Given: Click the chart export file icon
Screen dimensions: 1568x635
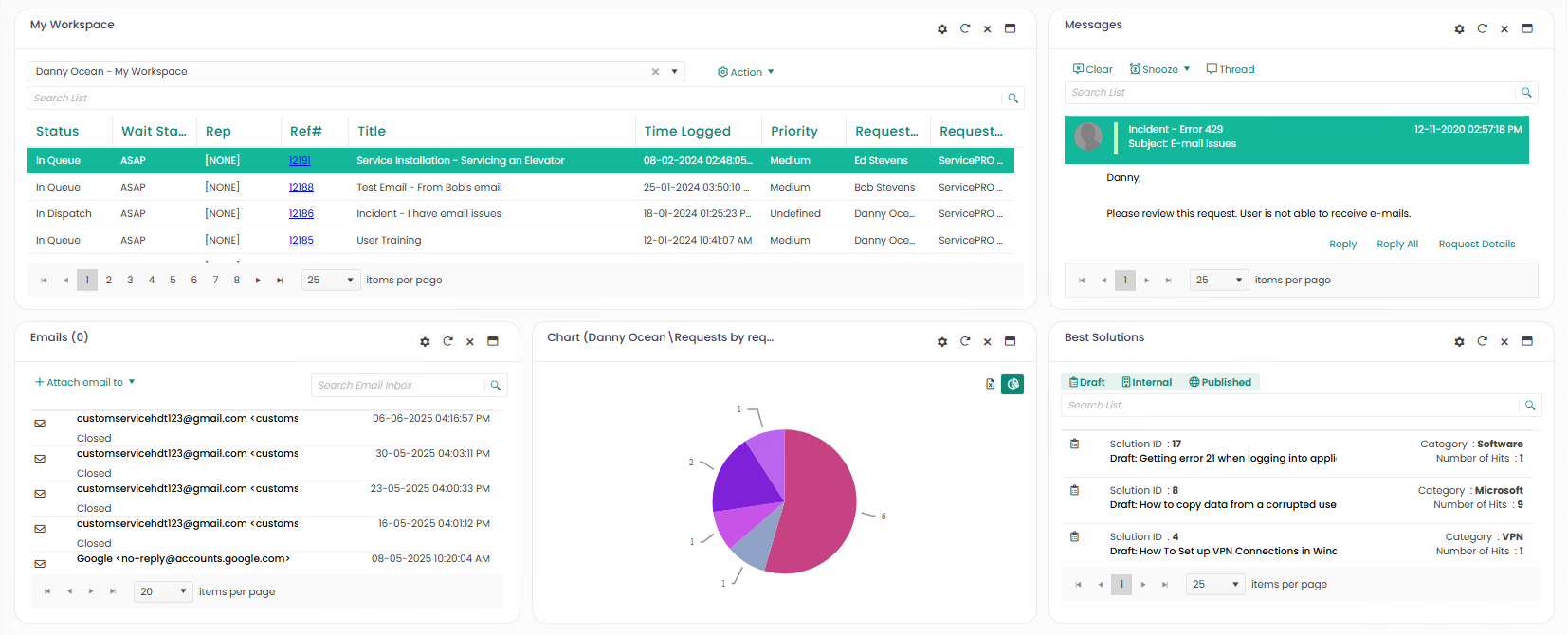Looking at the screenshot, I should coord(990,384).
